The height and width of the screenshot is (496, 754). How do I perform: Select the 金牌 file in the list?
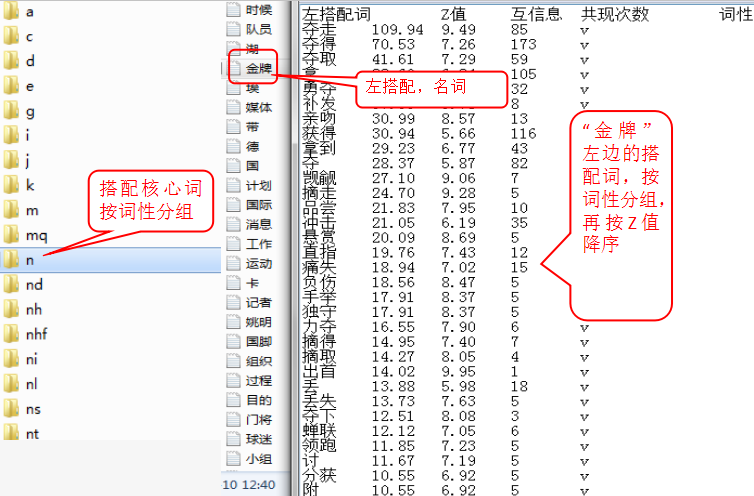click(252, 68)
